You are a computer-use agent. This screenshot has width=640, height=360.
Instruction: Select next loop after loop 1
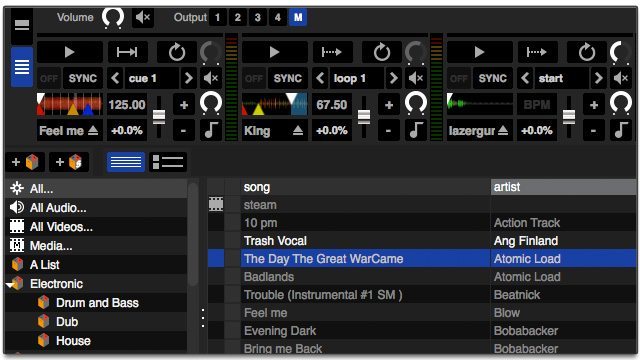coord(393,78)
